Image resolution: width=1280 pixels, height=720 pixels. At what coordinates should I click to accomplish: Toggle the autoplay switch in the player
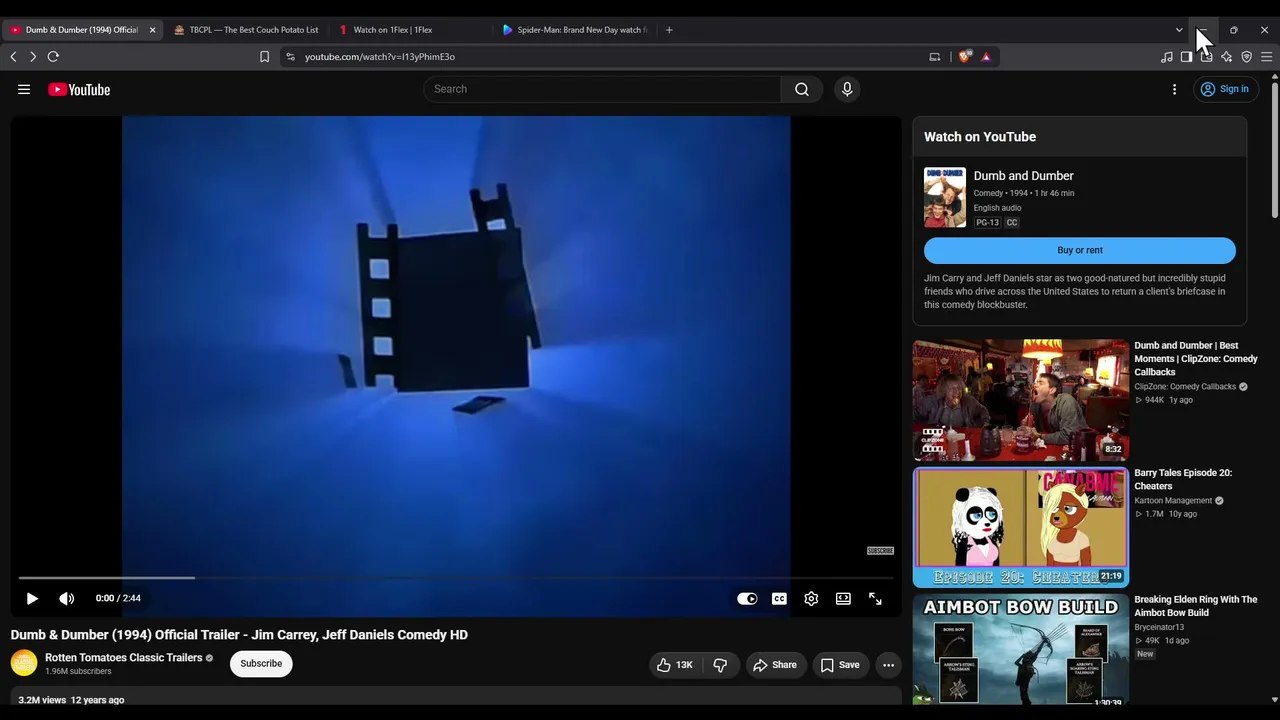(747, 598)
